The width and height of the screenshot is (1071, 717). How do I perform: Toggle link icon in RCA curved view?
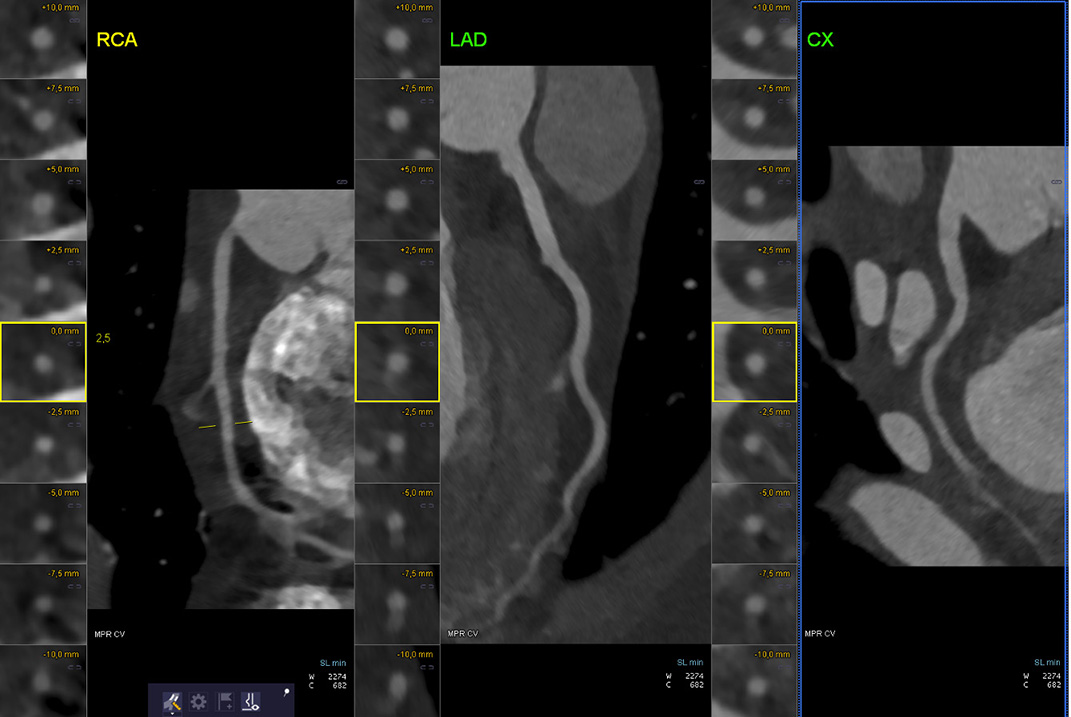coord(342,182)
